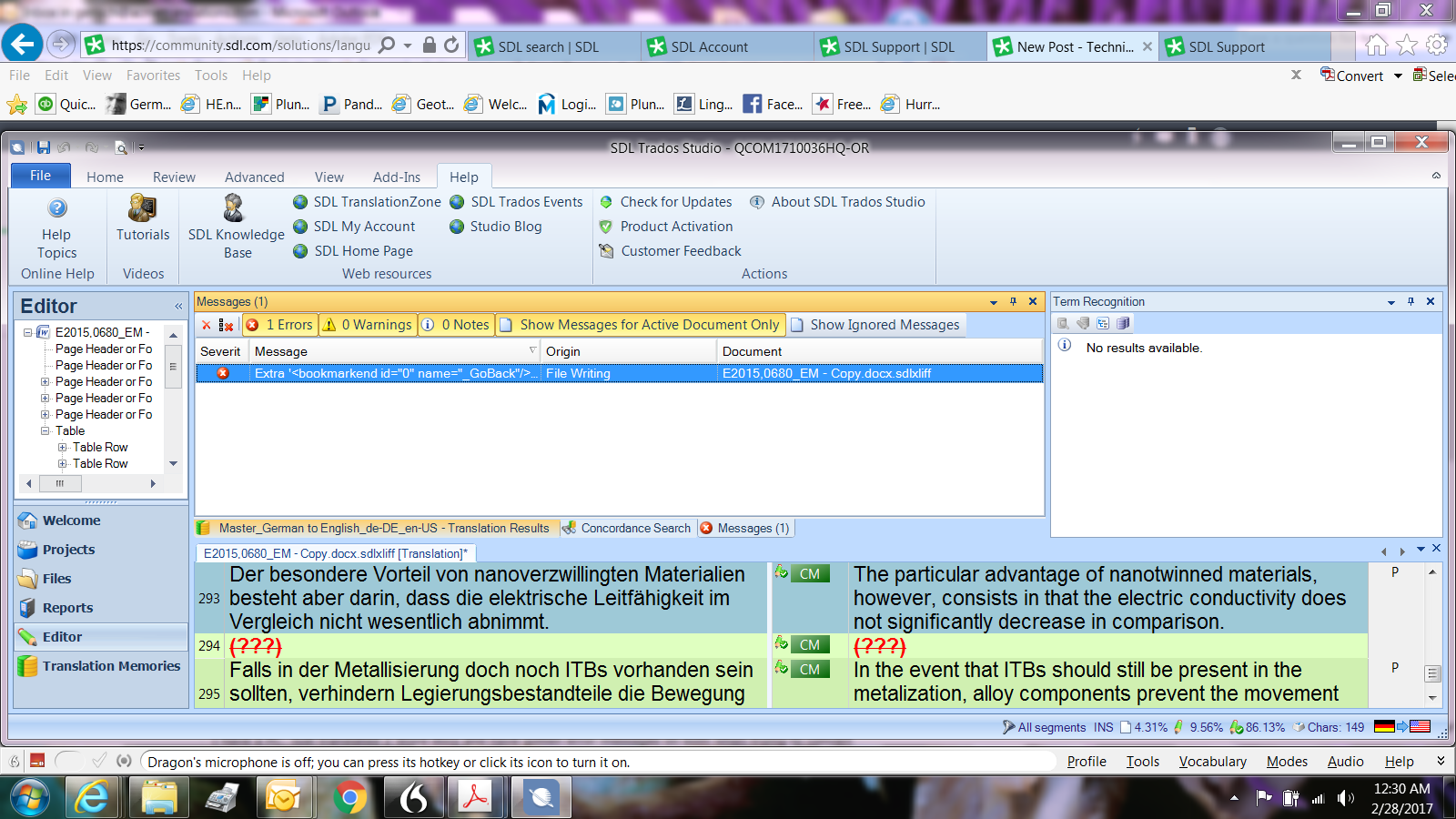Screen dimensions: 1456x819
Task: Open the Messages panel dropdown arrow
Action: (x=993, y=301)
